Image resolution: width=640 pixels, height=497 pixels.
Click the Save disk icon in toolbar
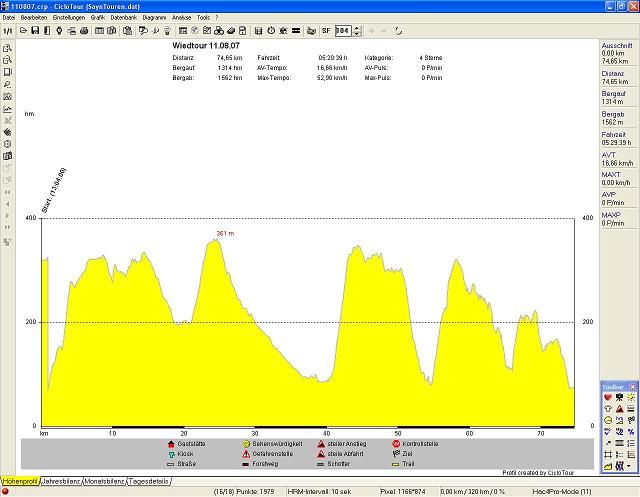pyautogui.click(x=35, y=31)
